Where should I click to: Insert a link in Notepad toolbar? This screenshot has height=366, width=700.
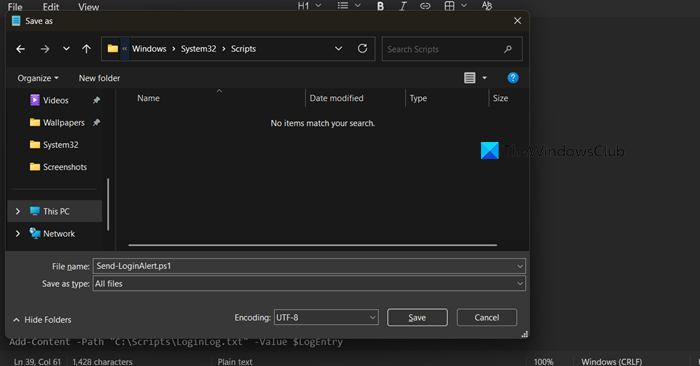425,6
